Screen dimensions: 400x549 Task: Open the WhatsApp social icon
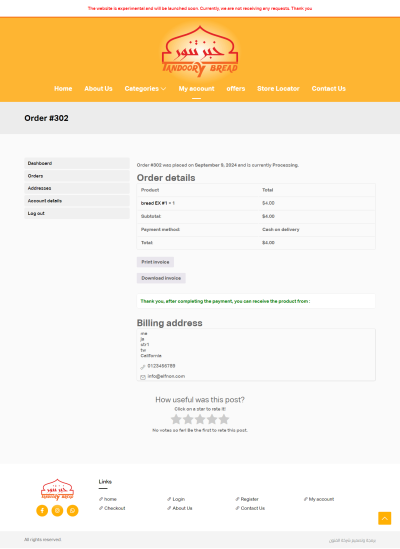tap(73, 510)
